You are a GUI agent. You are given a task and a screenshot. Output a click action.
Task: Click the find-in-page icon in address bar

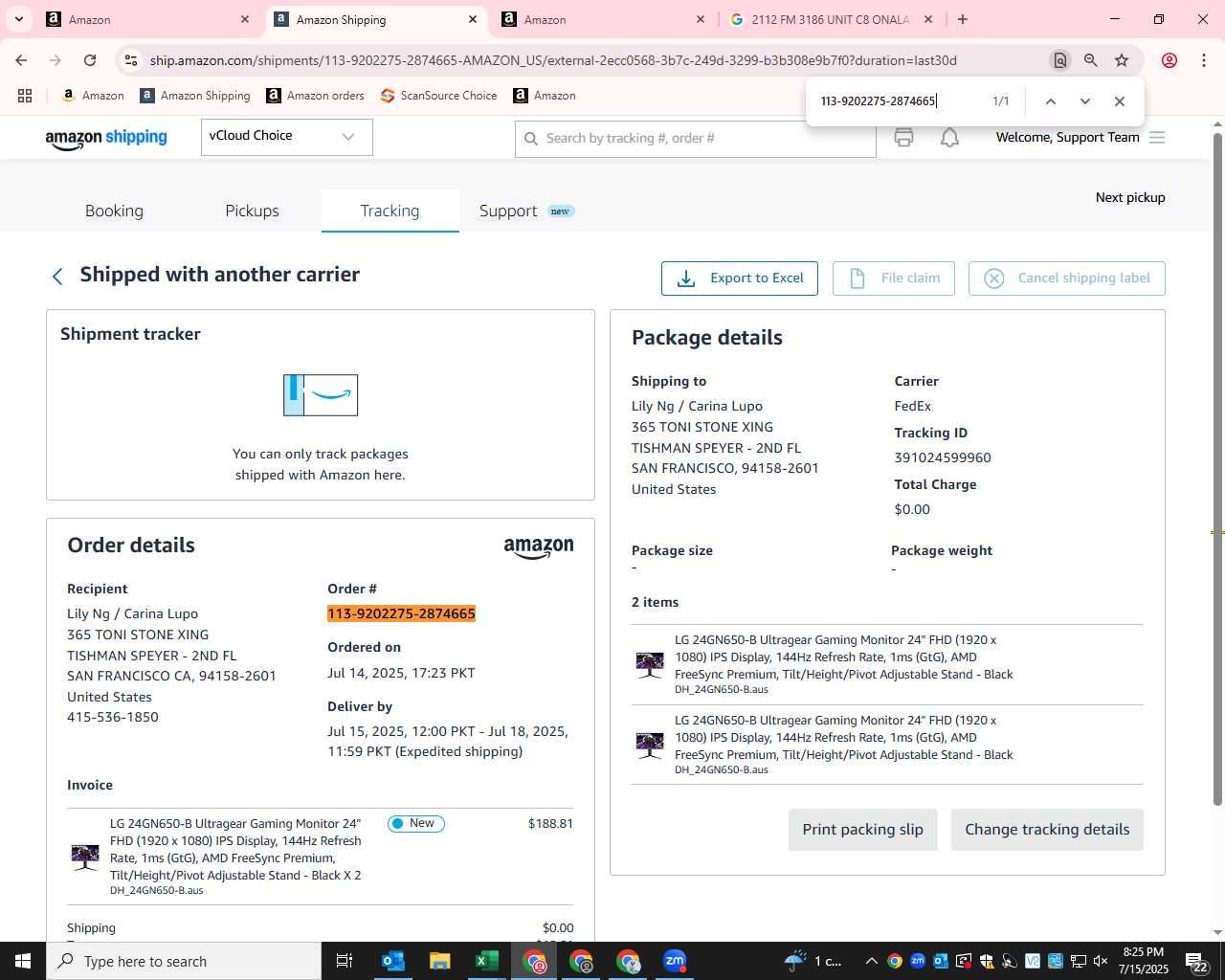coord(1059,60)
